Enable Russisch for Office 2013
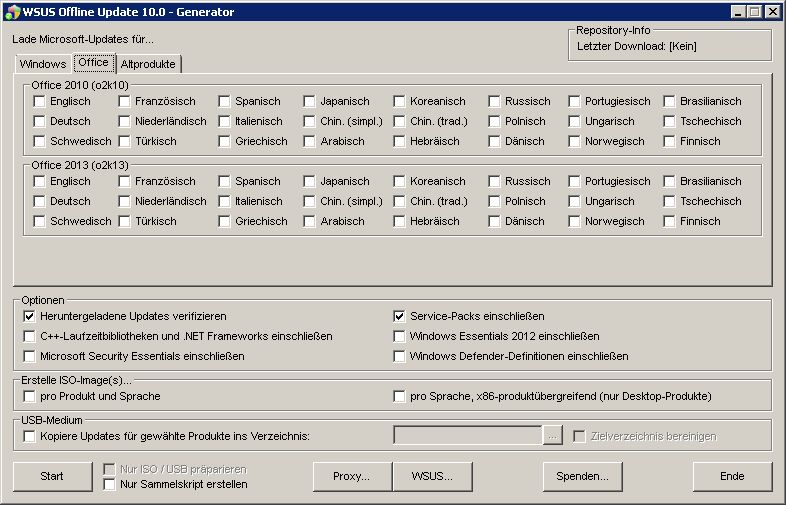786x505 pixels. point(494,181)
